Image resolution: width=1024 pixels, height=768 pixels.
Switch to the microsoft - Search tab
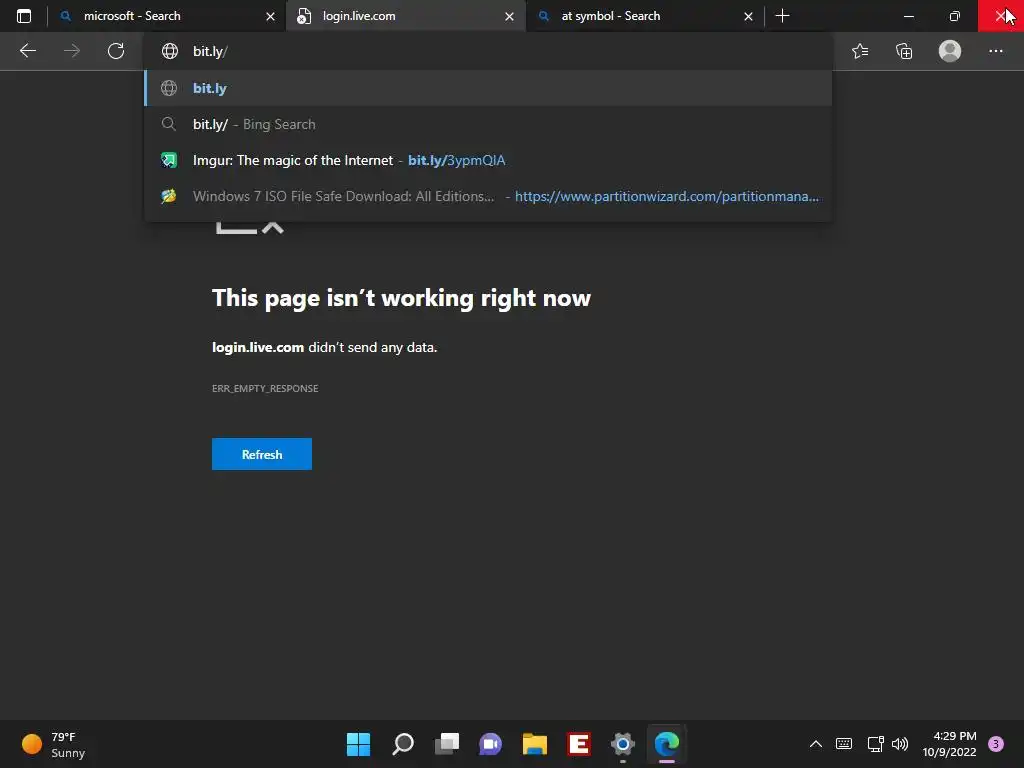coord(167,16)
